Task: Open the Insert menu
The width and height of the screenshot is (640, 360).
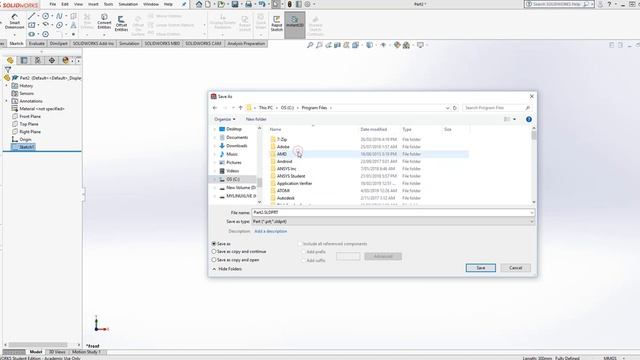Action: click(93, 4)
